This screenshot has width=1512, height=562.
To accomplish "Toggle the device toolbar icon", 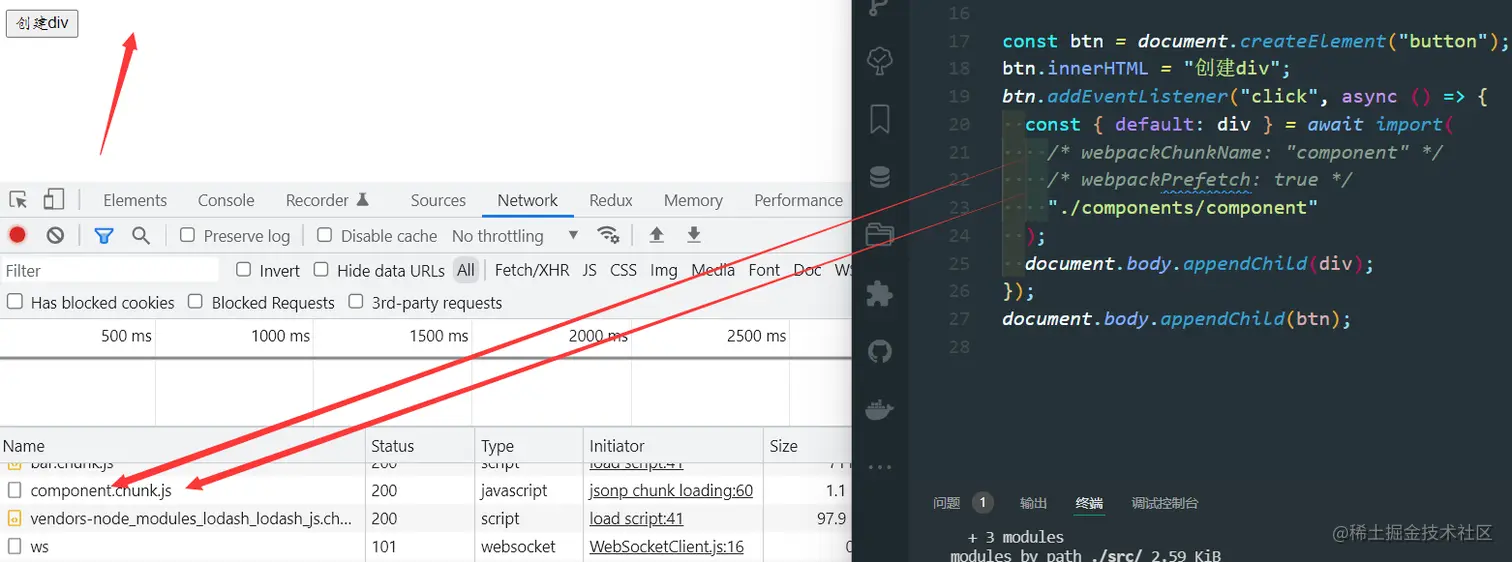I will coord(54,200).
